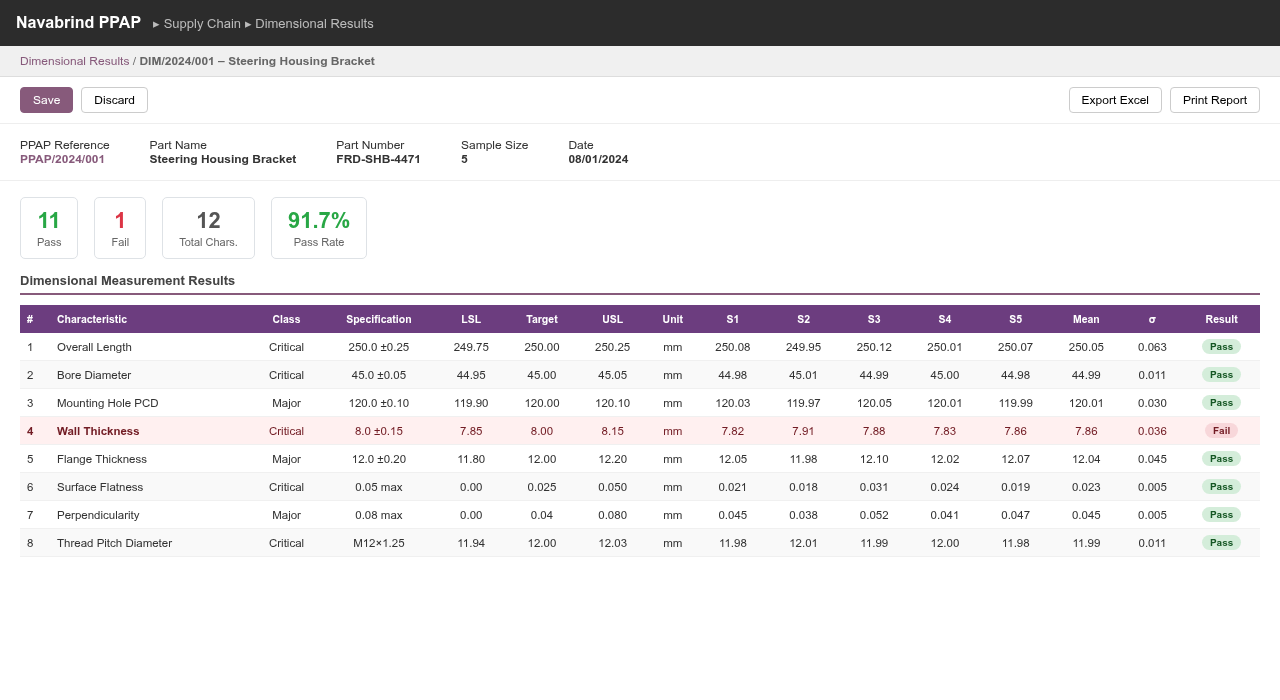Export results to Excel
The height and width of the screenshot is (700, 1280).
[x=1115, y=100]
